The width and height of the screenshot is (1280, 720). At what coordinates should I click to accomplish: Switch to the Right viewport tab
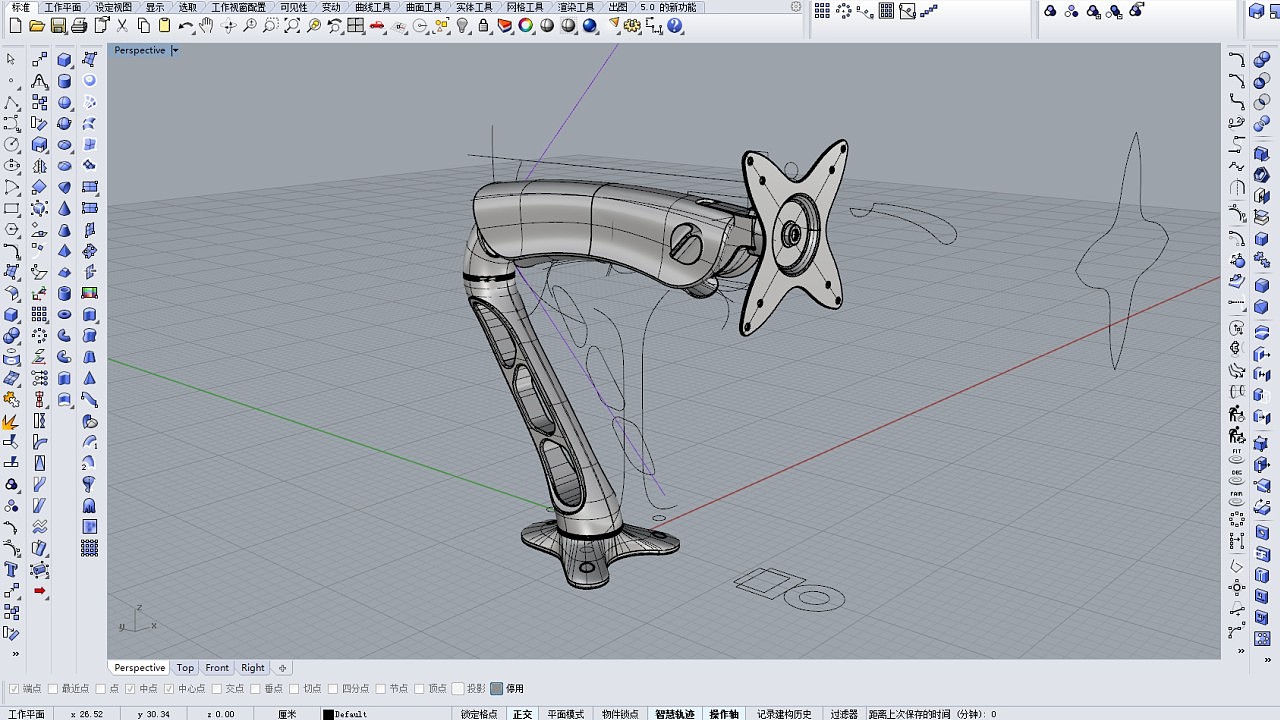(253, 668)
